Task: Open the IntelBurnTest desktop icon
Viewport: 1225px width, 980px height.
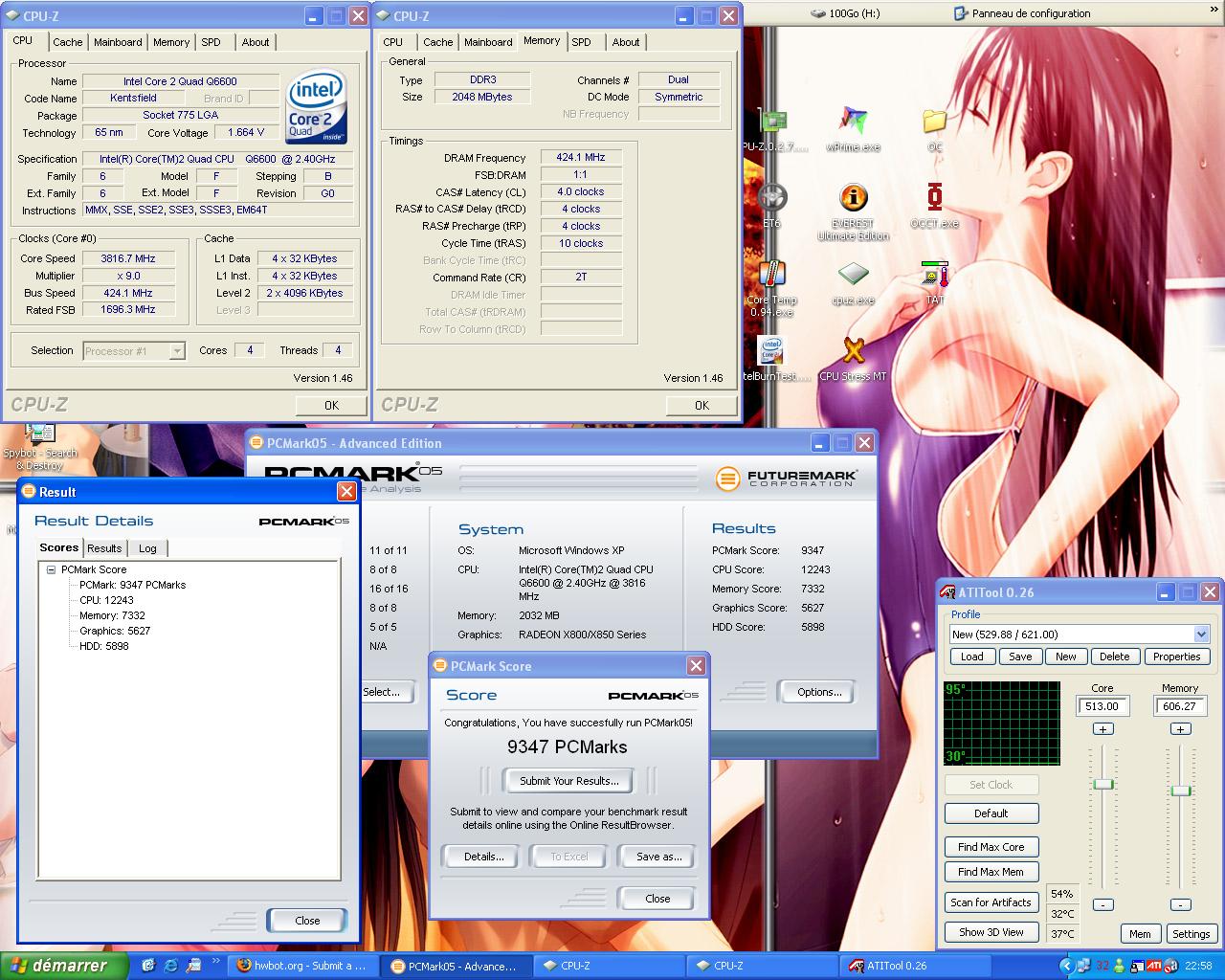Action: click(x=771, y=359)
